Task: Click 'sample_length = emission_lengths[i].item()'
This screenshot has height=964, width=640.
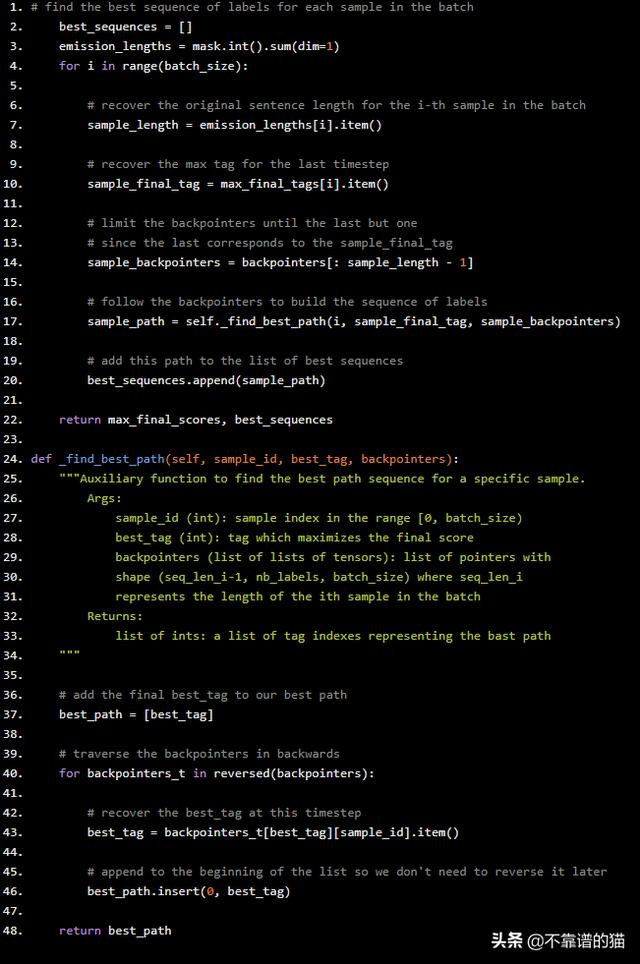Action: click(234, 125)
